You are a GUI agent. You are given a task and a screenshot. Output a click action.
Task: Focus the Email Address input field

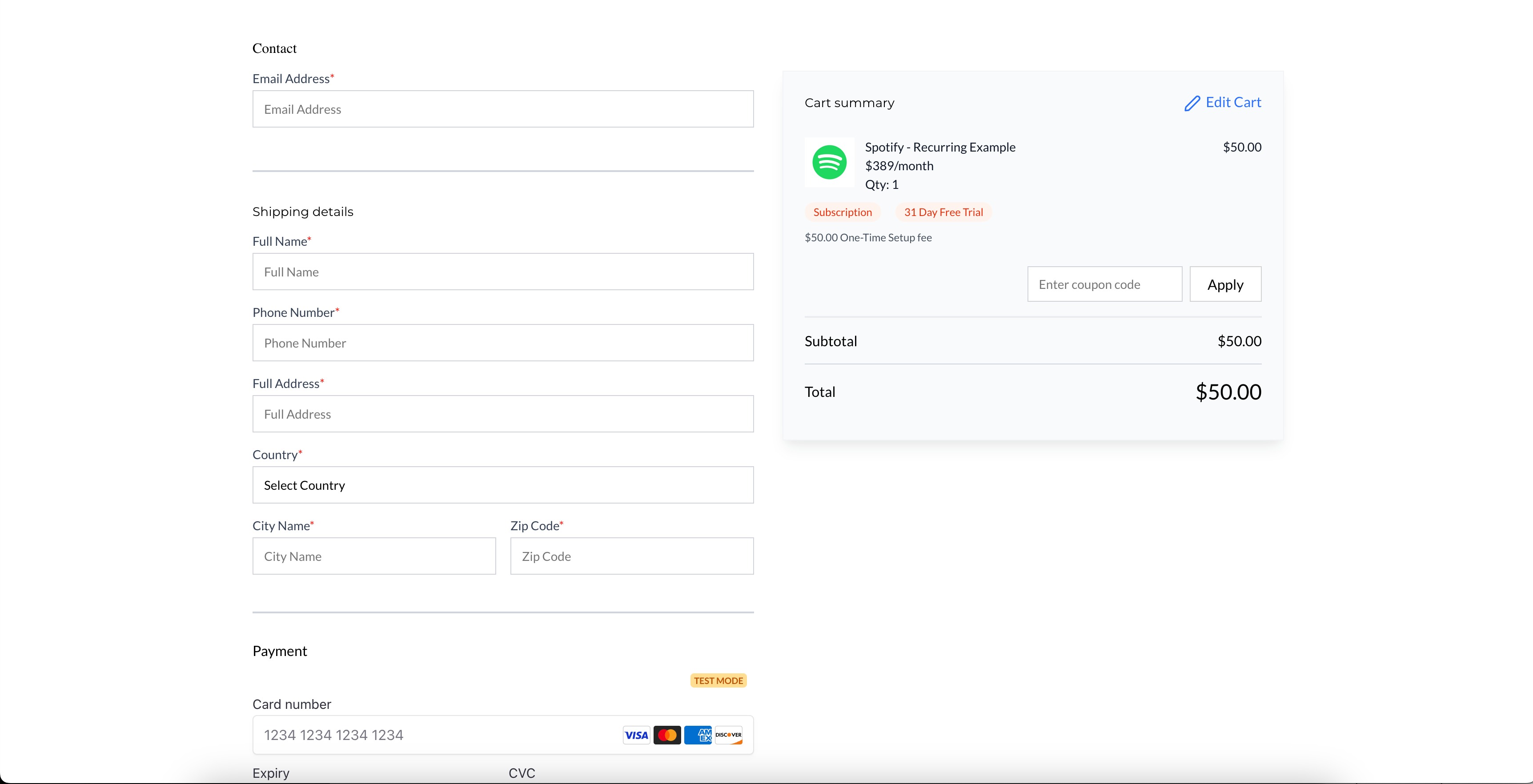503,109
